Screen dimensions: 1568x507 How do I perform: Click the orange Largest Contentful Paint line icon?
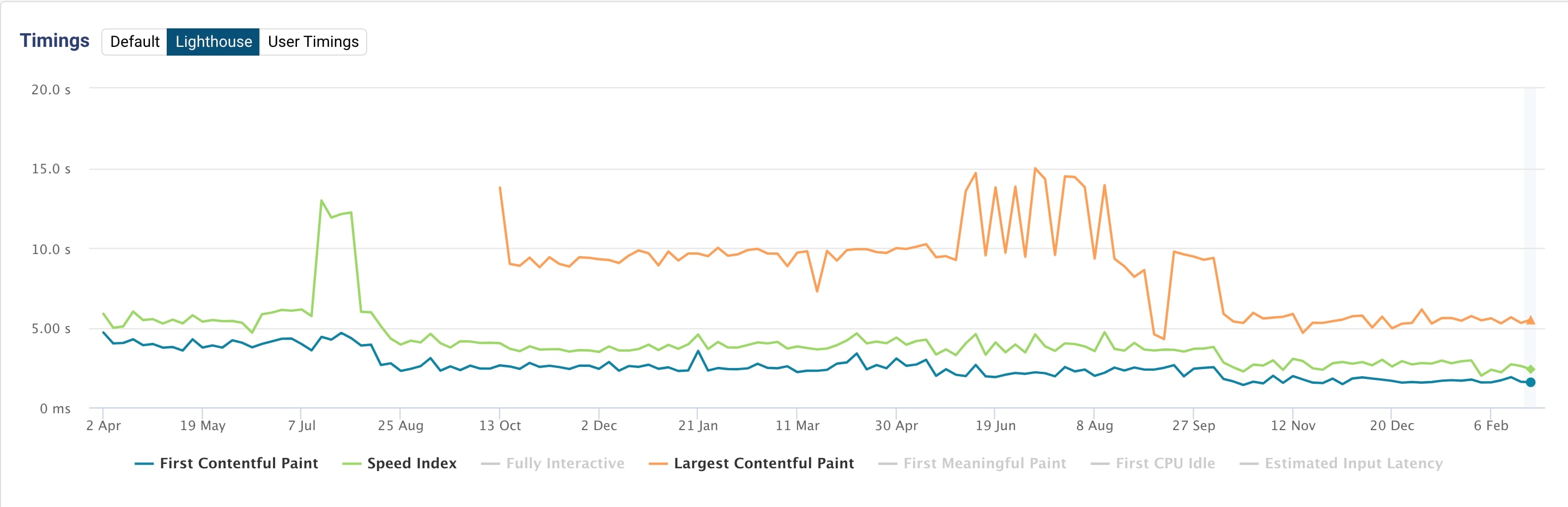tap(658, 463)
